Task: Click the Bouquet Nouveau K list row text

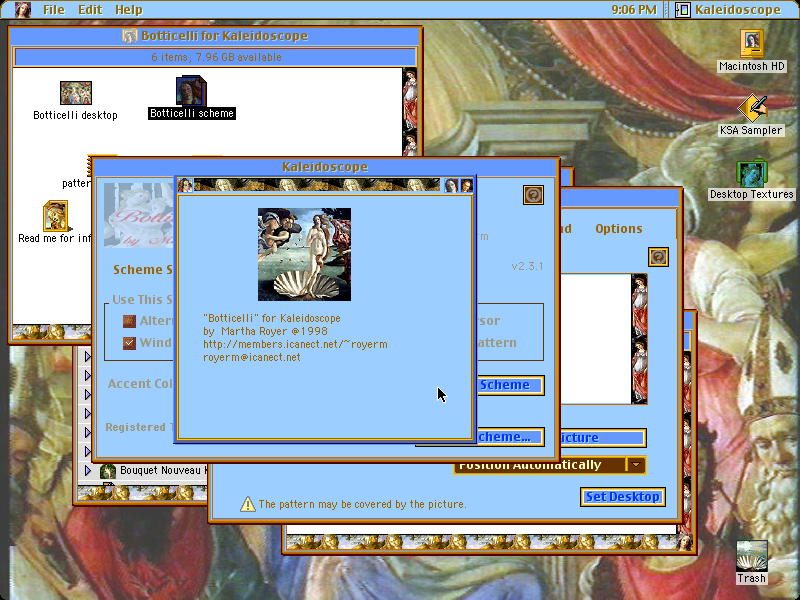Action: tap(163, 470)
